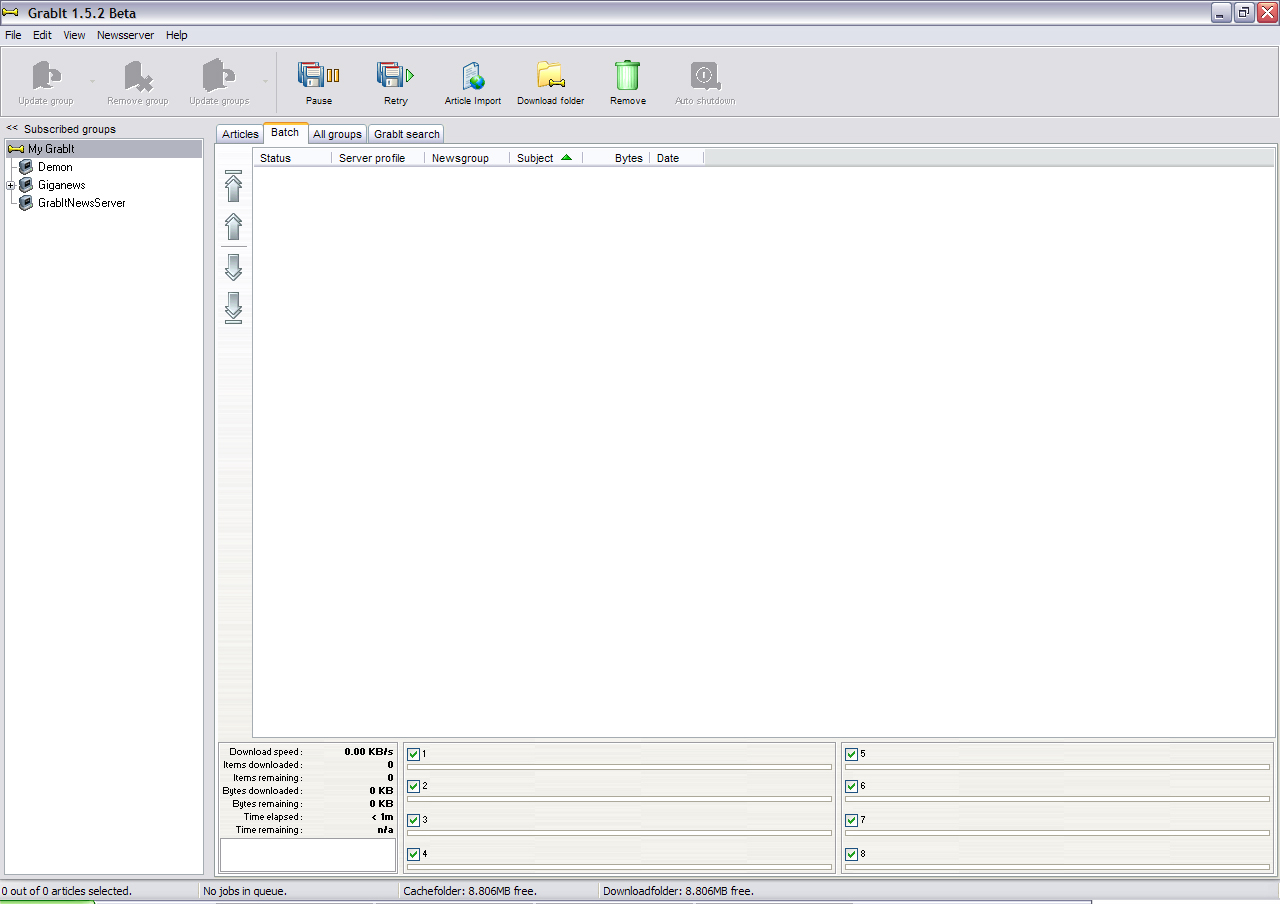This screenshot has height=904, width=1280.
Task: Click thread 8 progress bar
Action: tap(1057, 867)
